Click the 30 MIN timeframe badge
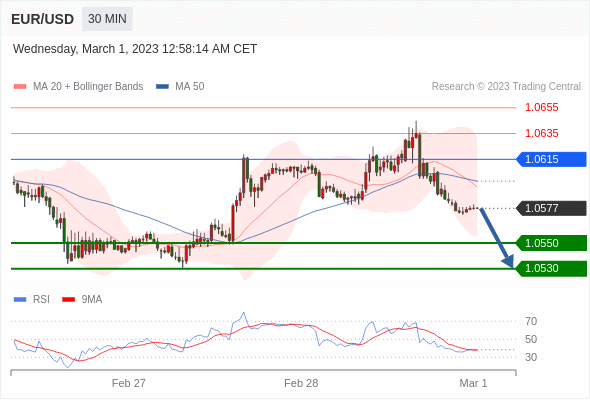Screen dimensions: 590x400 click(x=107, y=19)
